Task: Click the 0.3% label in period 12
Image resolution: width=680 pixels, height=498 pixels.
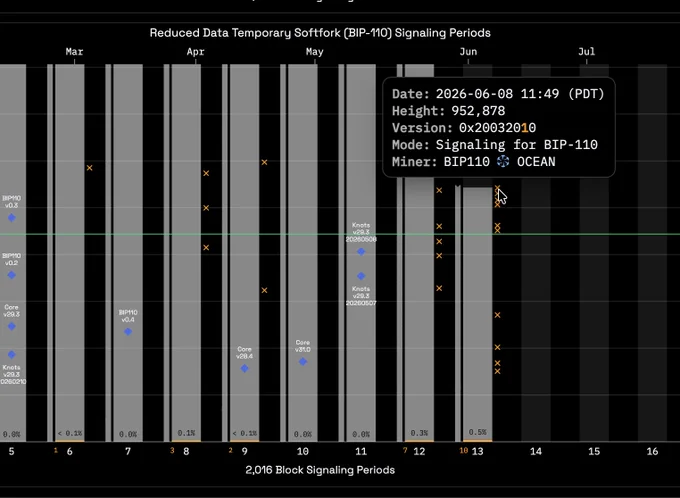Action: (419, 433)
